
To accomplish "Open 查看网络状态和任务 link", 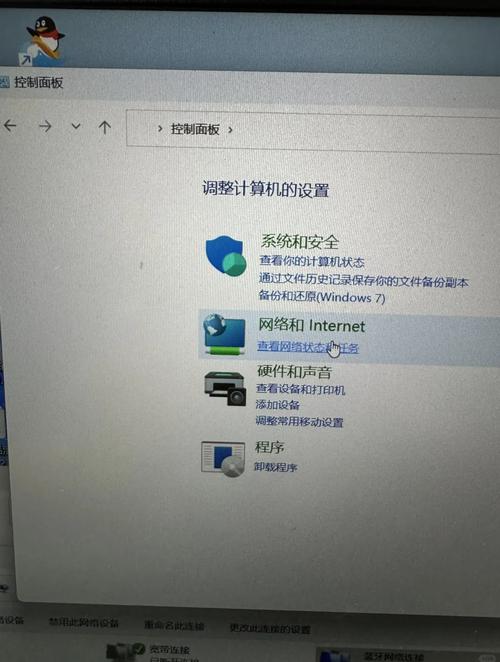I will pyautogui.click(x=308, y=347).
